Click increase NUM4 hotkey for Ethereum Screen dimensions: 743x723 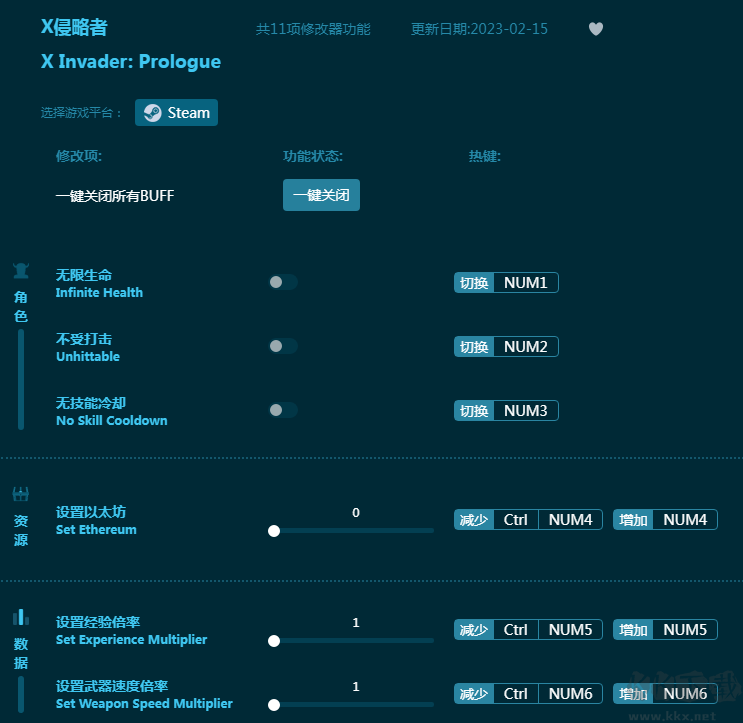click(x=665, y=520)
